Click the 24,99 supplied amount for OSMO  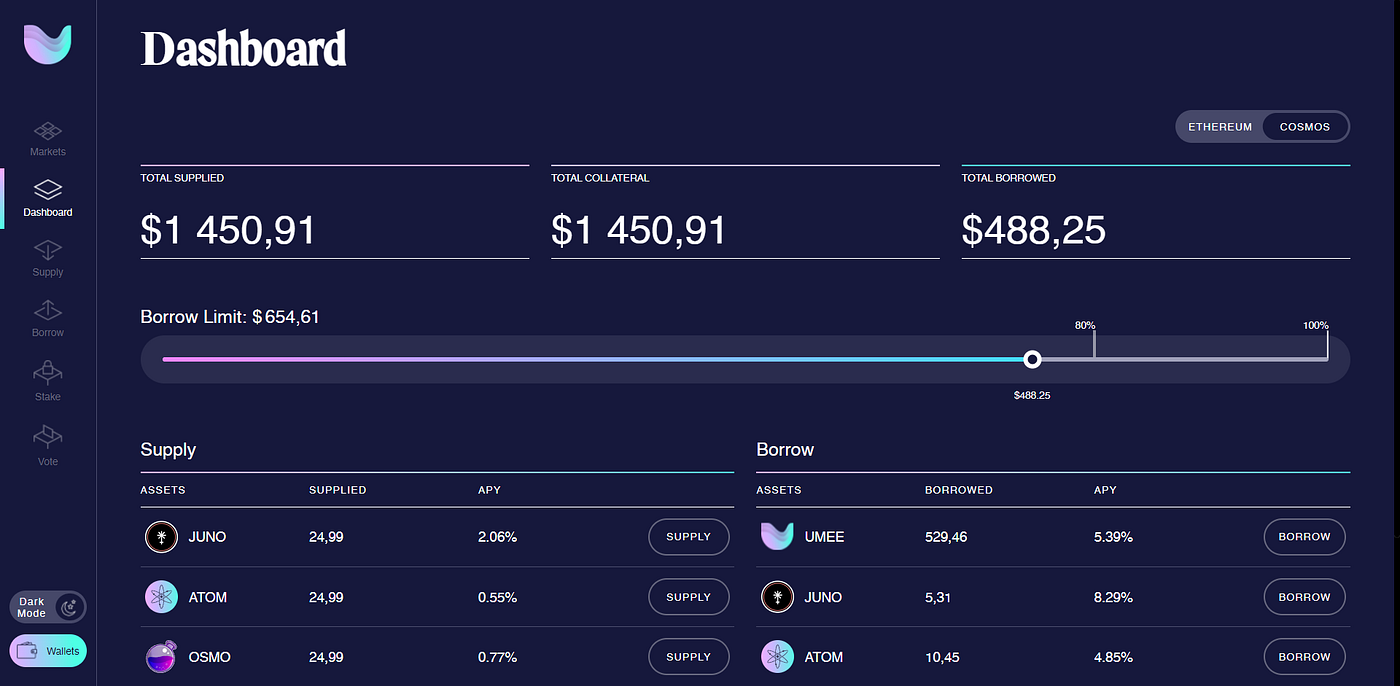(x=326, y=657)
